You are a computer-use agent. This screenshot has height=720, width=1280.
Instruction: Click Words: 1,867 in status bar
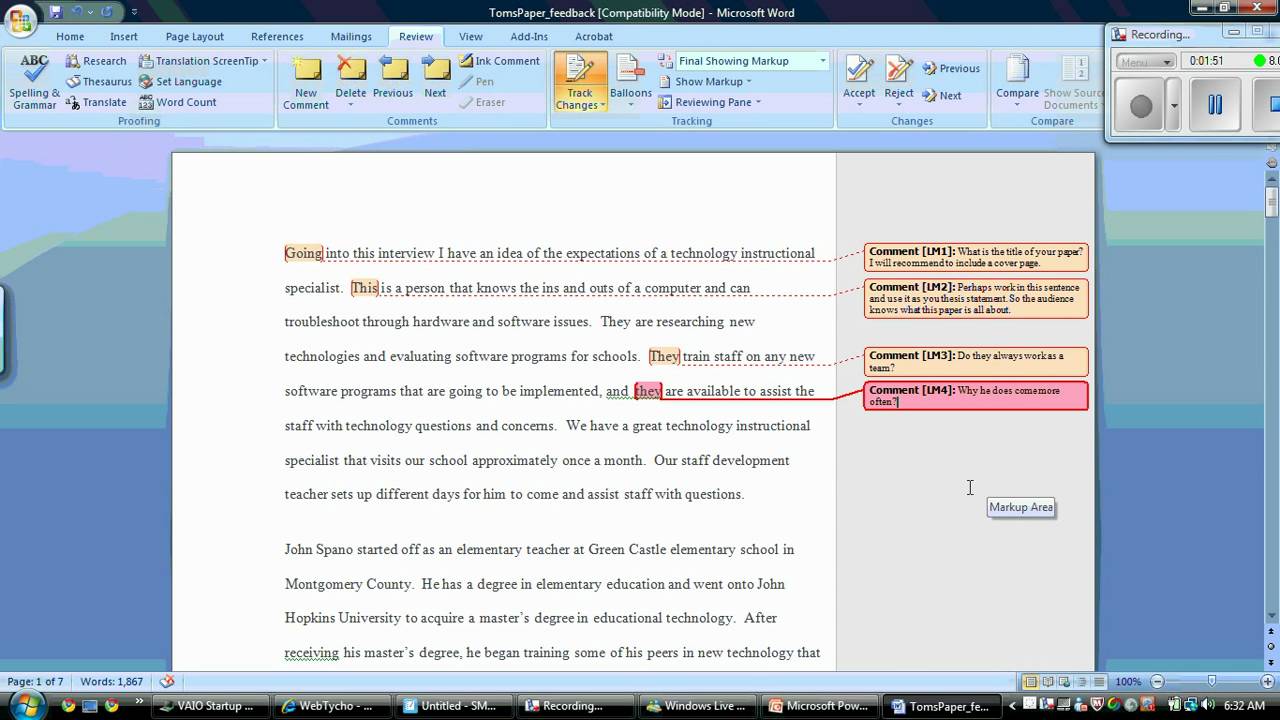(113, 681)
